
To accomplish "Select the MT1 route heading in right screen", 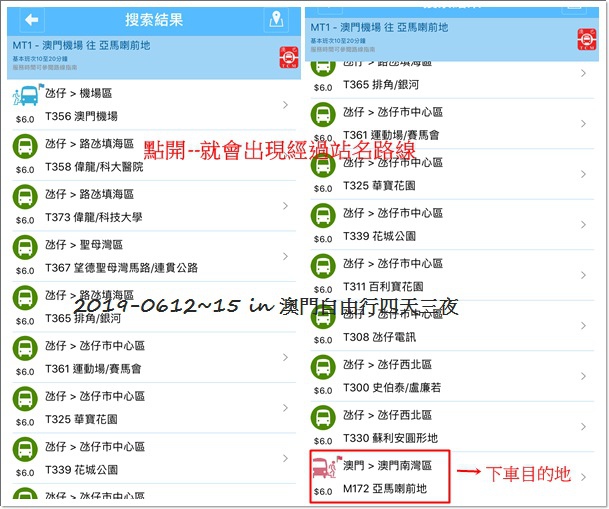I will [379, 27].
